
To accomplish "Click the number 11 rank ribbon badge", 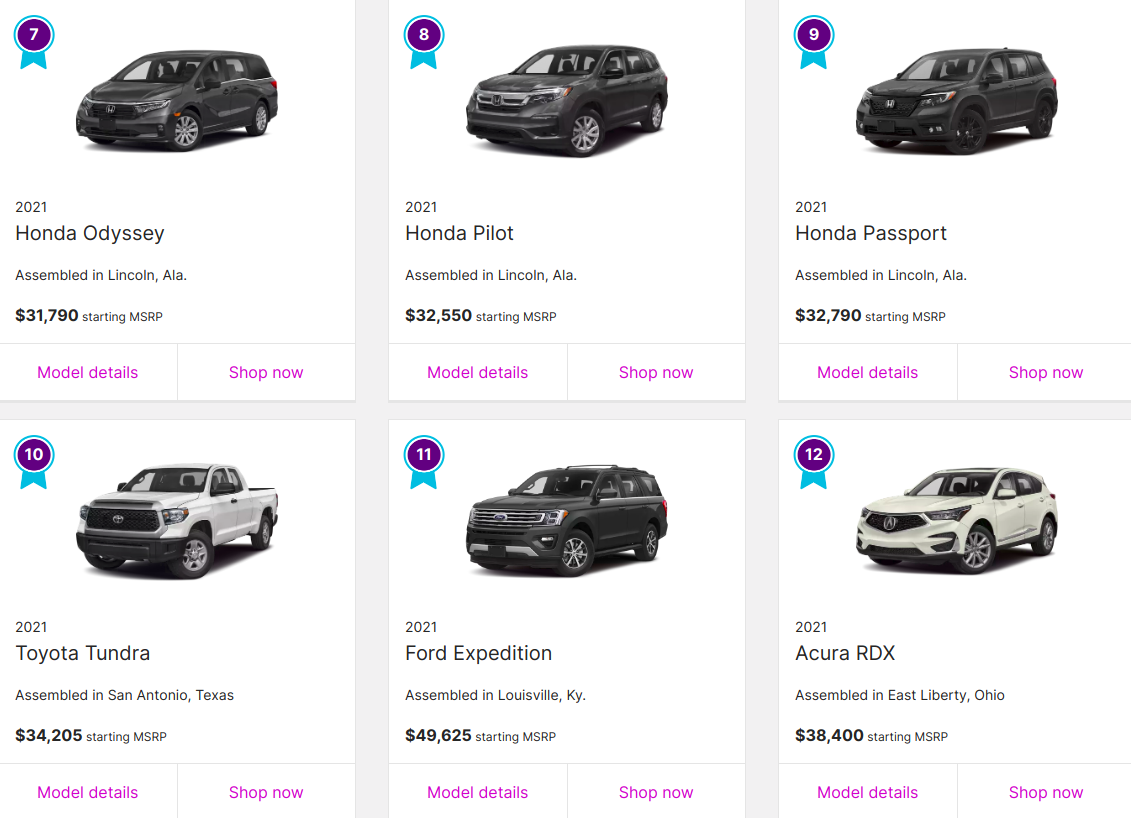I will pos(424,458).
